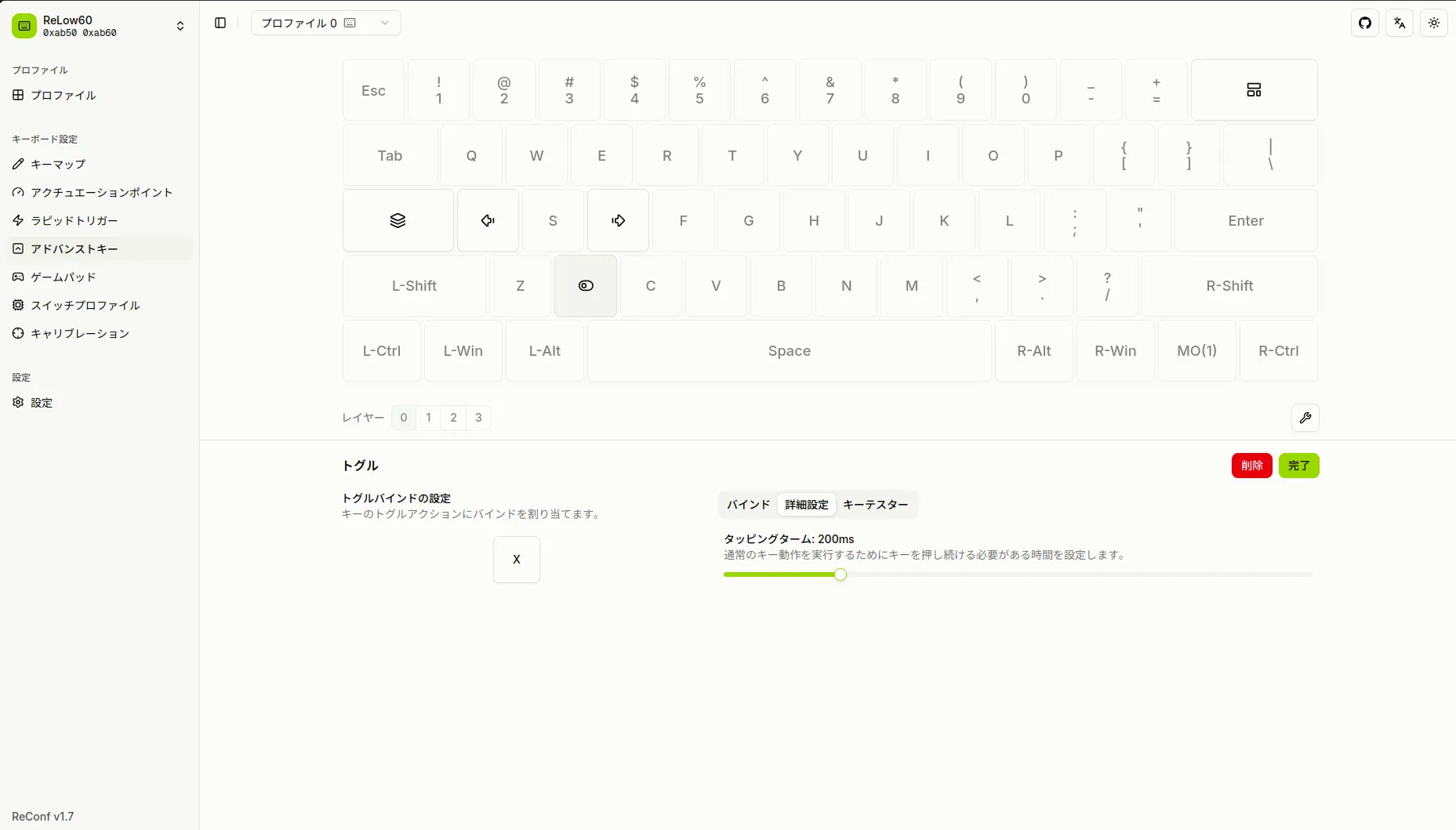The height and width of the screenshot is (830, 1456).
Task: Click the L-Ctrl key
Action: (x=382, y=350)
